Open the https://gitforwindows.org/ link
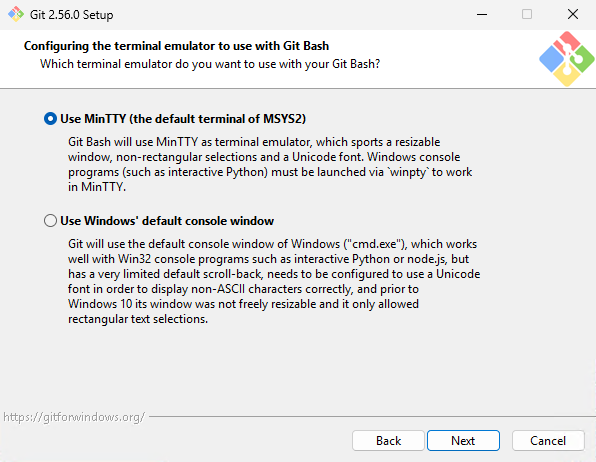This screenshot has width=596, height=462. click(x=74, y=417)
